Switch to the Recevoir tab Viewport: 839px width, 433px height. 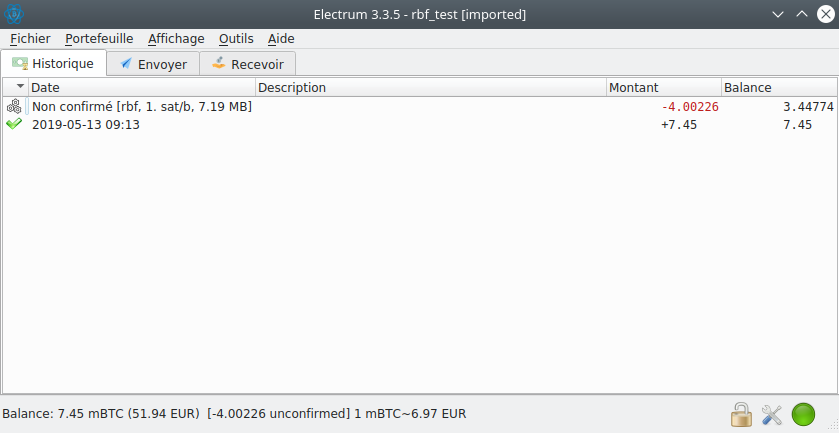(248, 64)
